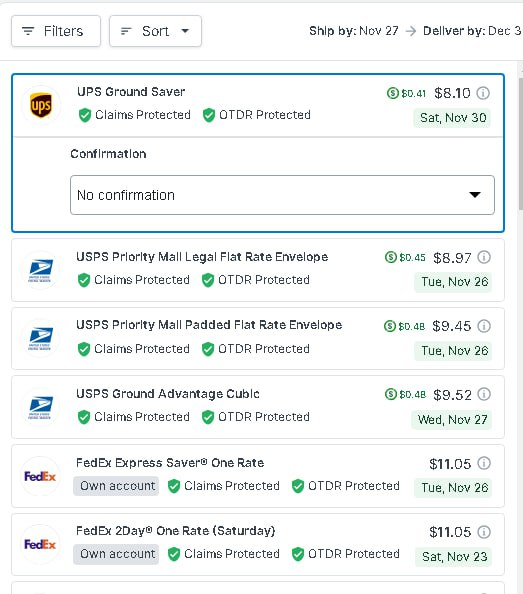
Task: Click the Deliver by: Dec 3 text
Action: click(472, 31)
